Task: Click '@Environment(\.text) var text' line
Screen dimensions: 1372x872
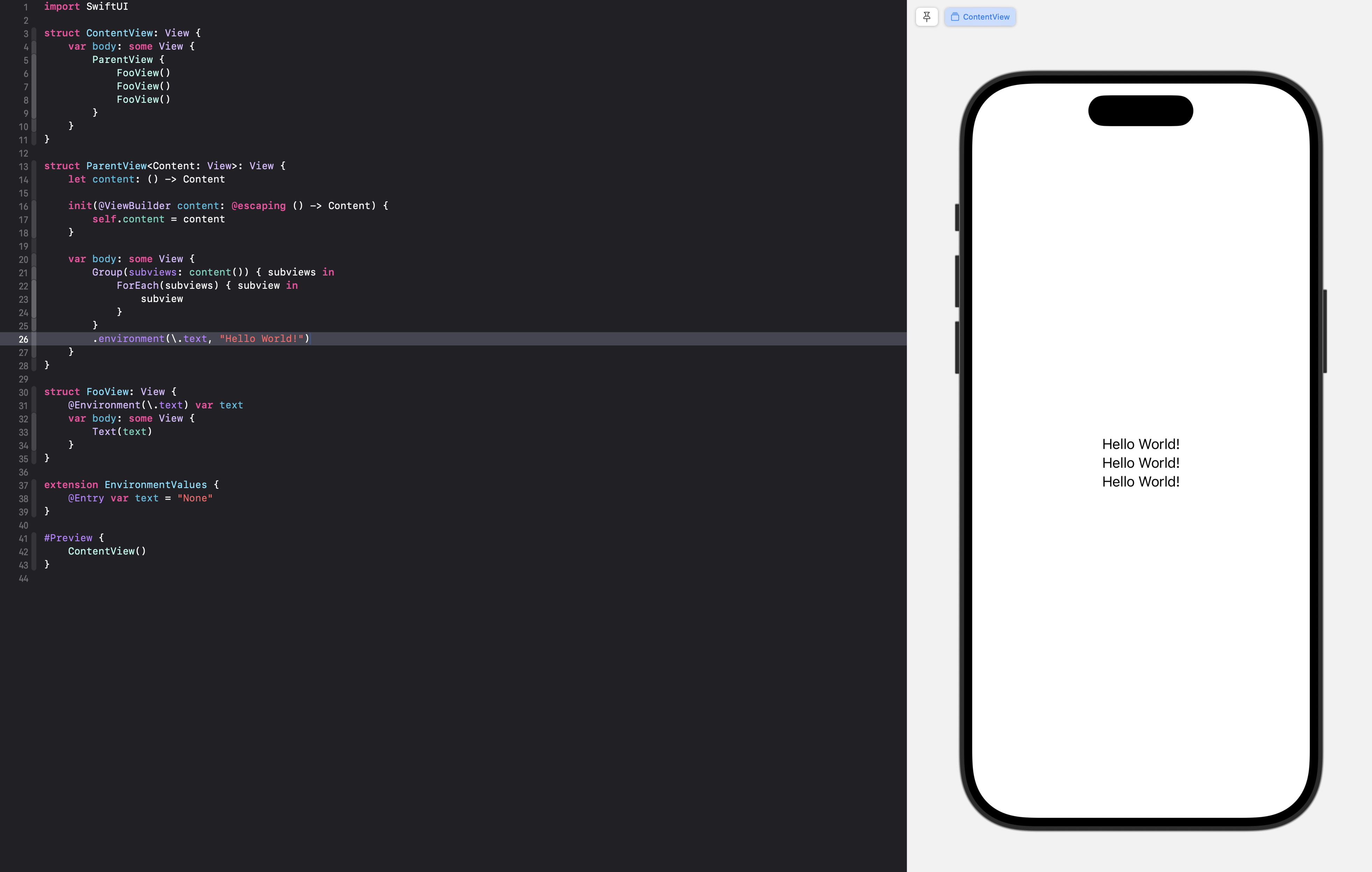Action: 156,405
